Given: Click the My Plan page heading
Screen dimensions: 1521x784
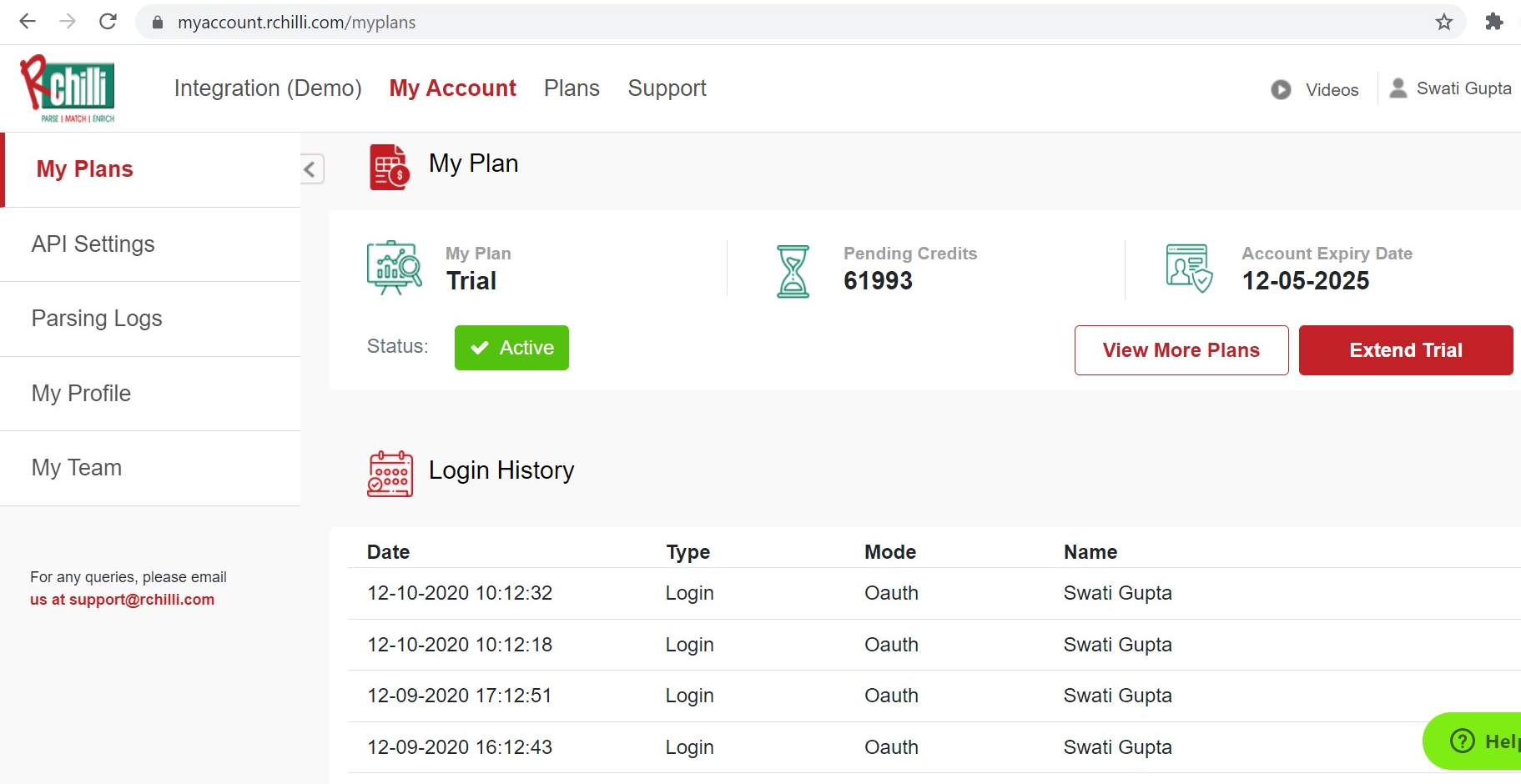Looking at the screenshot, I should [x=473, y=163].
